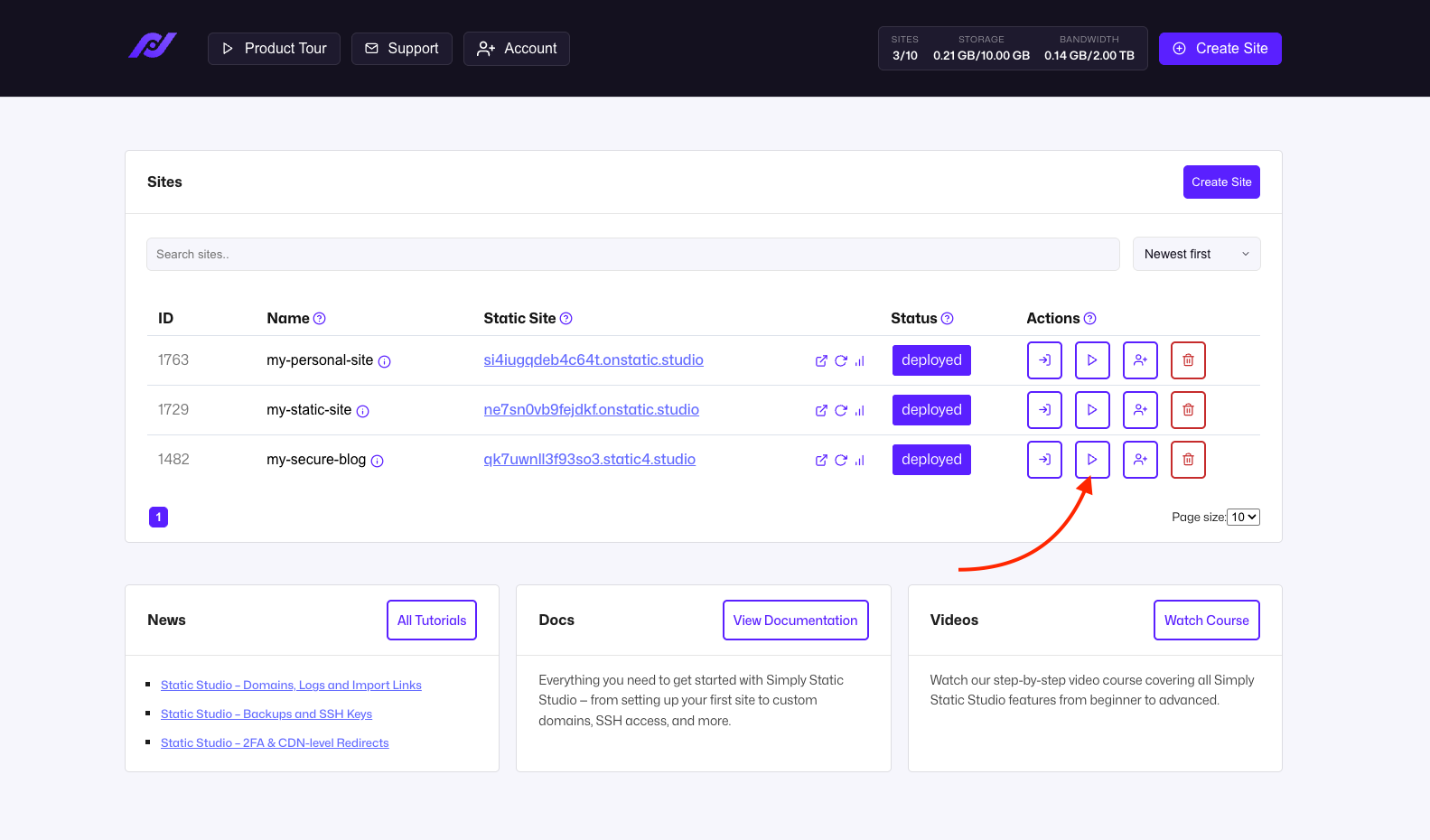1430x840 pixels.
Task: Click the play icon for my-secure-blog
Action: (1092, 460)
